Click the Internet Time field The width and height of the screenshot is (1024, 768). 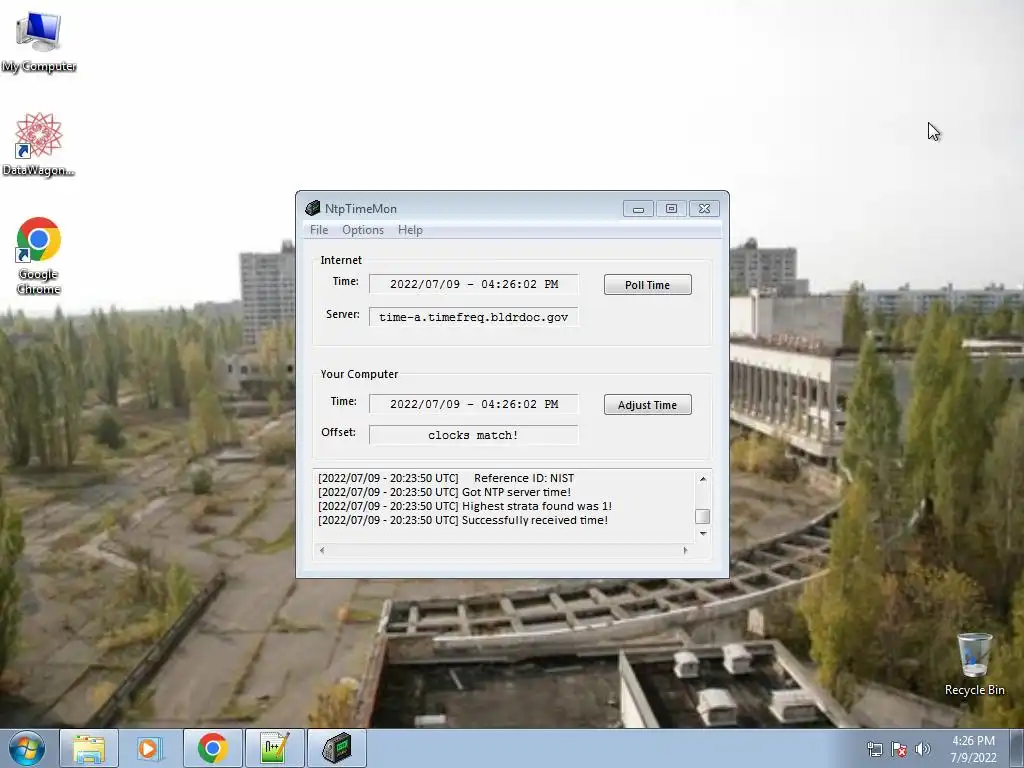coord(473,284)
